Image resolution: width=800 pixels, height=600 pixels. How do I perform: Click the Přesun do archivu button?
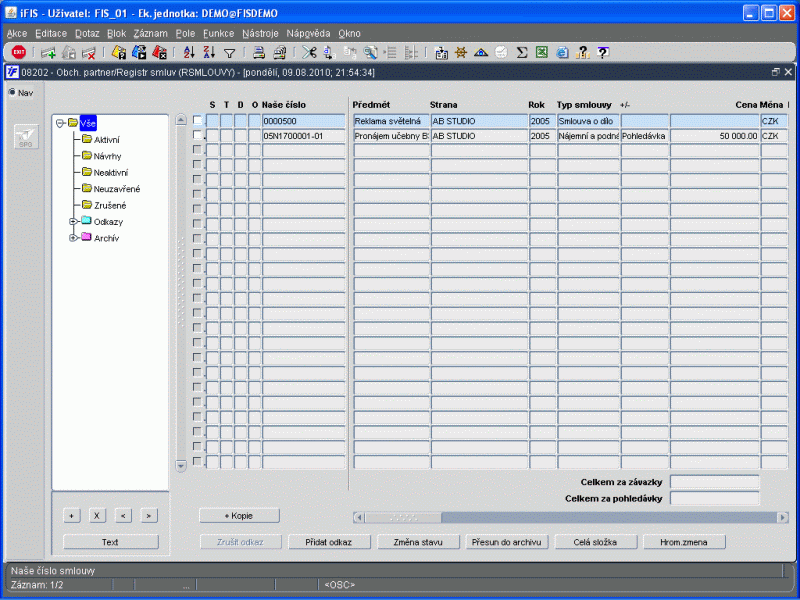pos(507,542)
